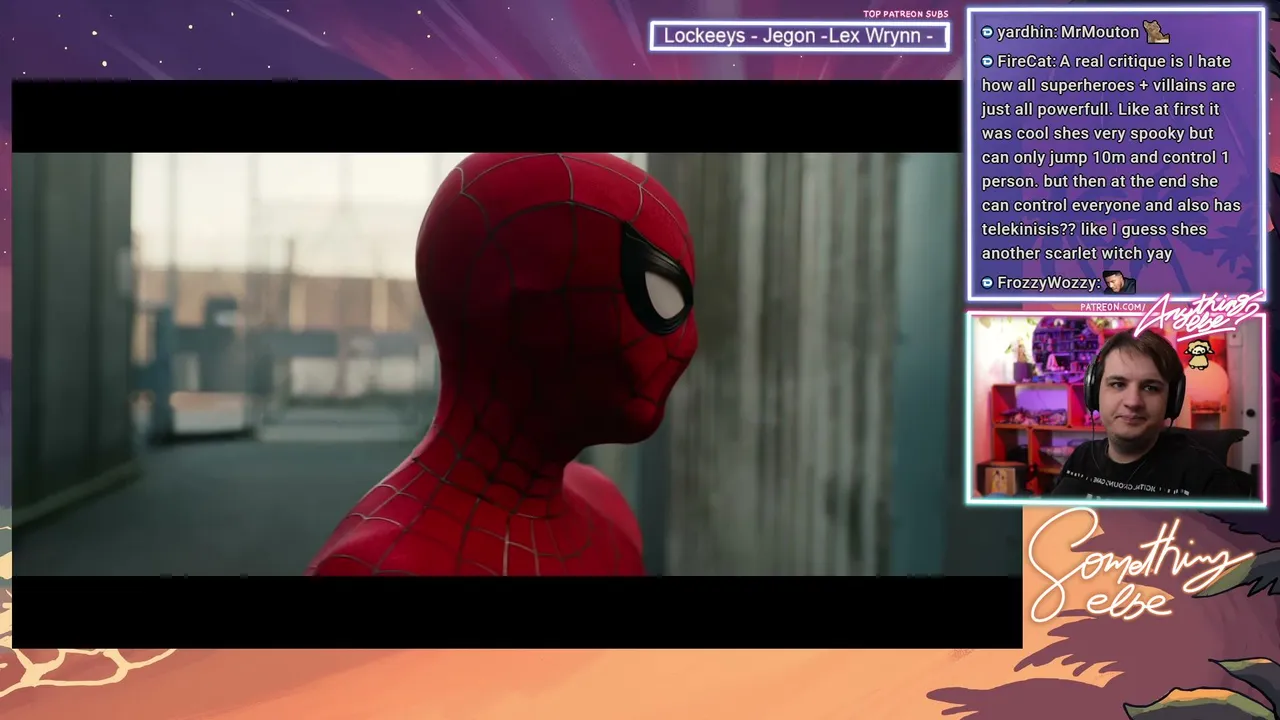
Task: Select the username yardhin in chat
Action: tap(1025, 33)
